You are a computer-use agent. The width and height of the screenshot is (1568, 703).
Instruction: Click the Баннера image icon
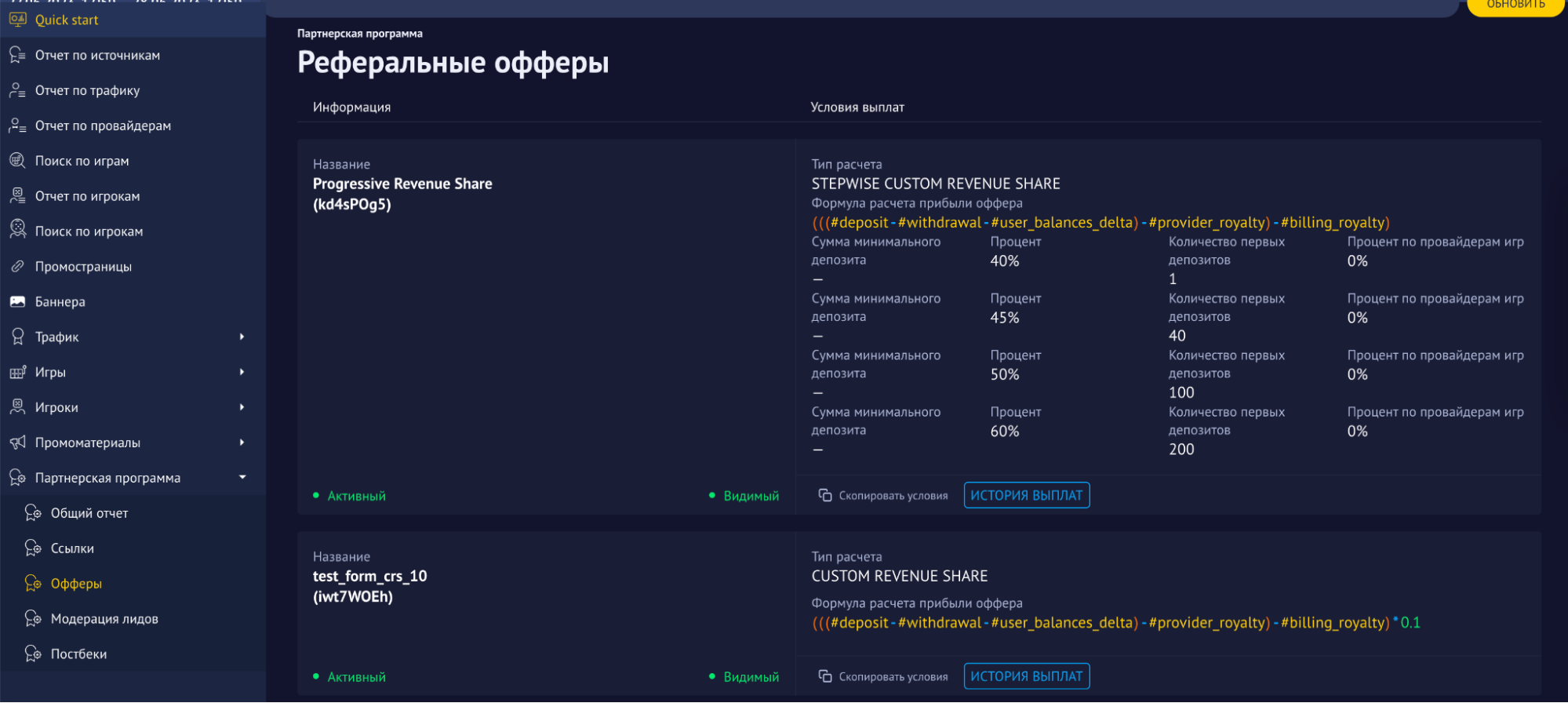(x=17, y=302)
